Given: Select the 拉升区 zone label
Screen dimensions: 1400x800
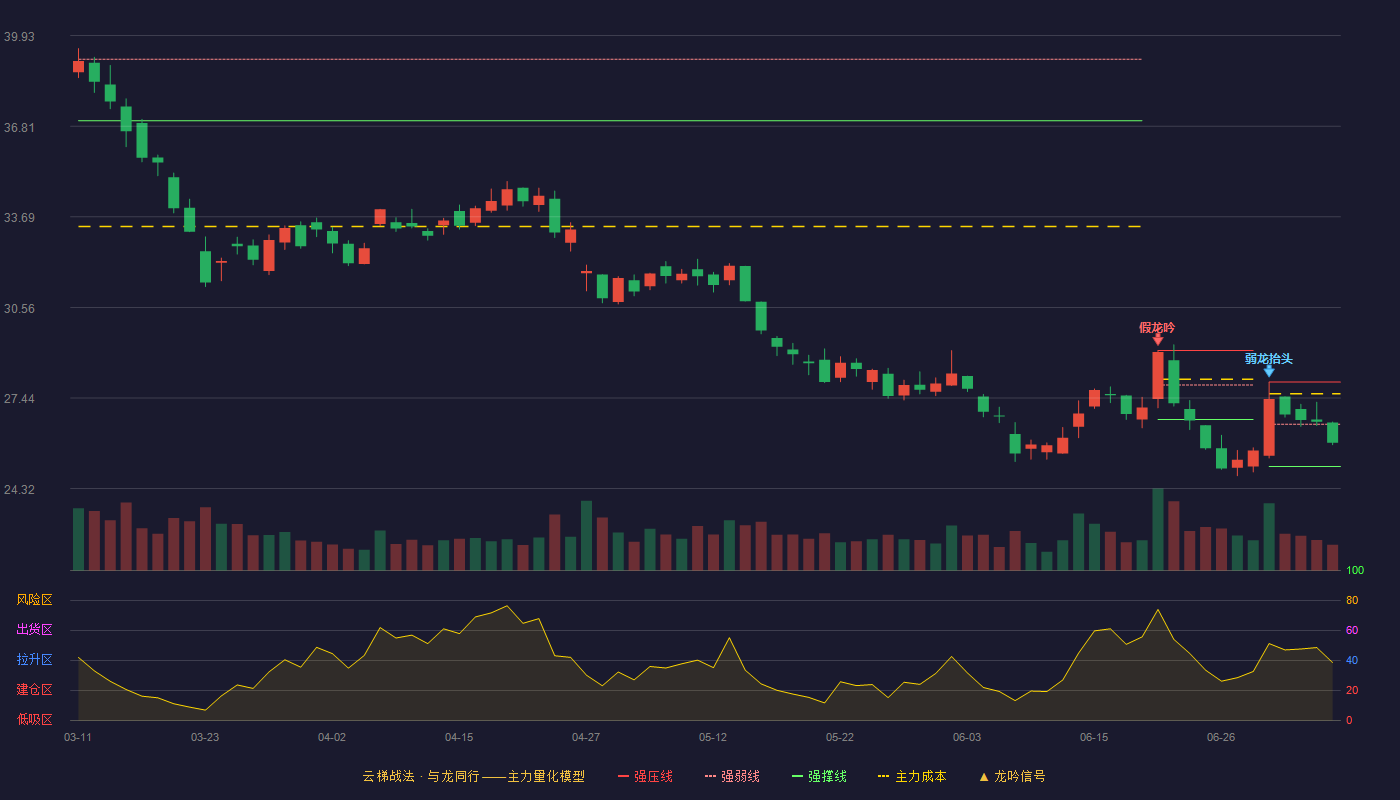Looking at the screenshot, I should 34,660.
